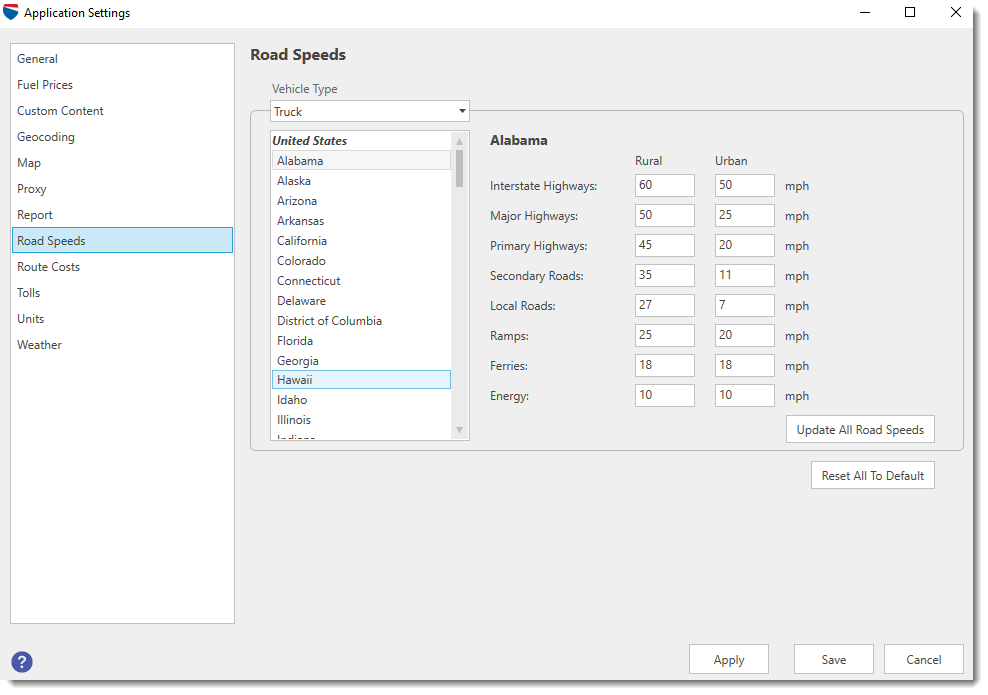The height and width of the screenshot is (695, 988).
Task: Click the Apply button
Action: (728, 660)
